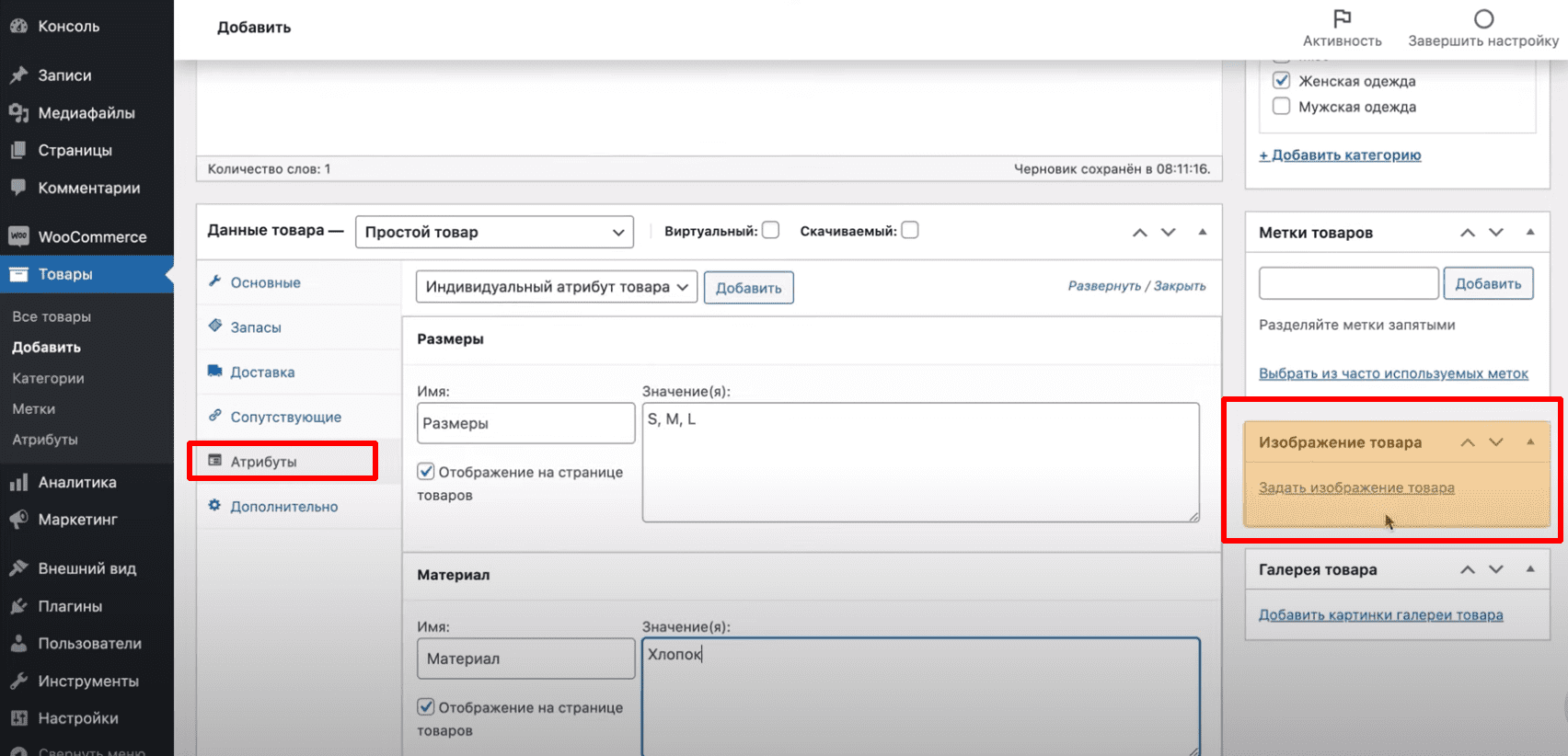
Task: Click the Страницы pages icon
Action: pyautogui.click(x=18, y=150)
